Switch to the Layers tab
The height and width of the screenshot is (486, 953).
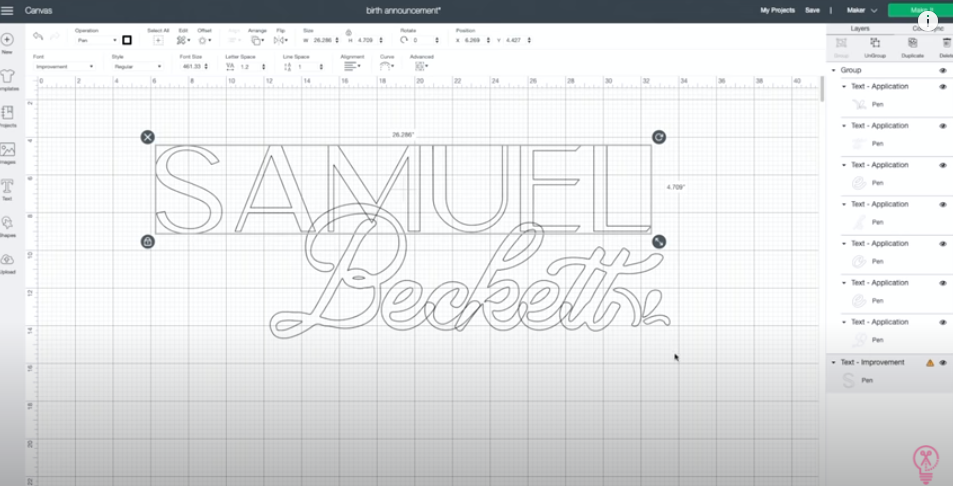point(859,29)
